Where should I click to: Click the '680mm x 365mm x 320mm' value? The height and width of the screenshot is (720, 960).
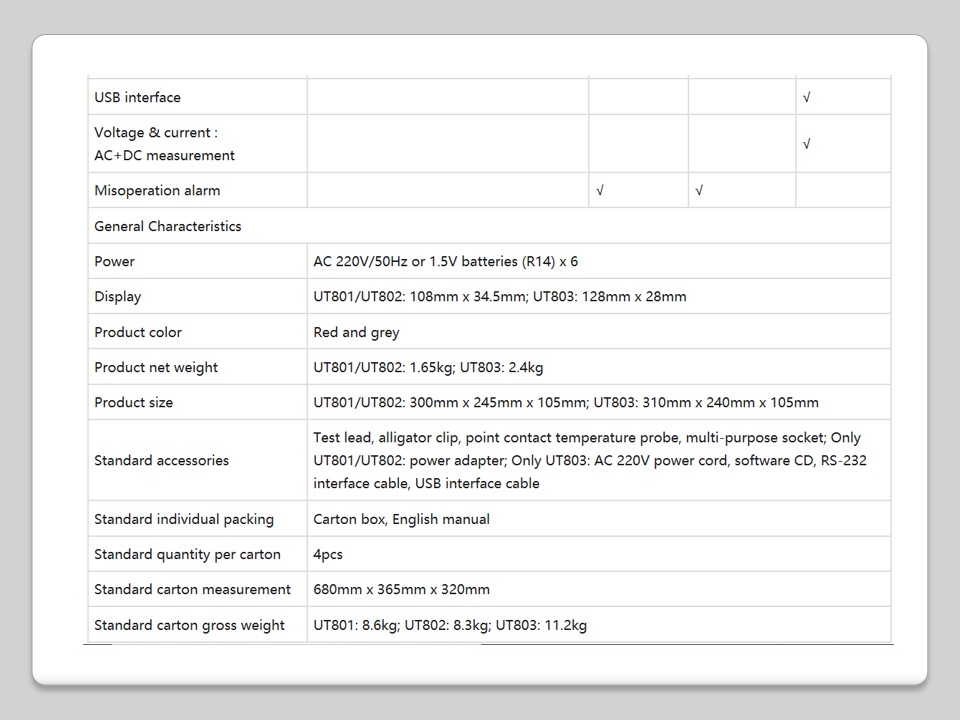click(402, 590)
